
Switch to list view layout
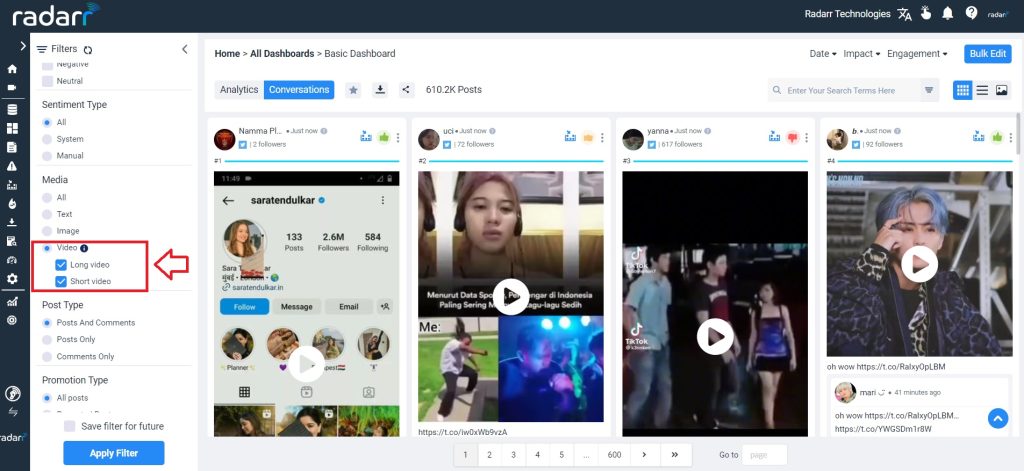pos(982,91)
